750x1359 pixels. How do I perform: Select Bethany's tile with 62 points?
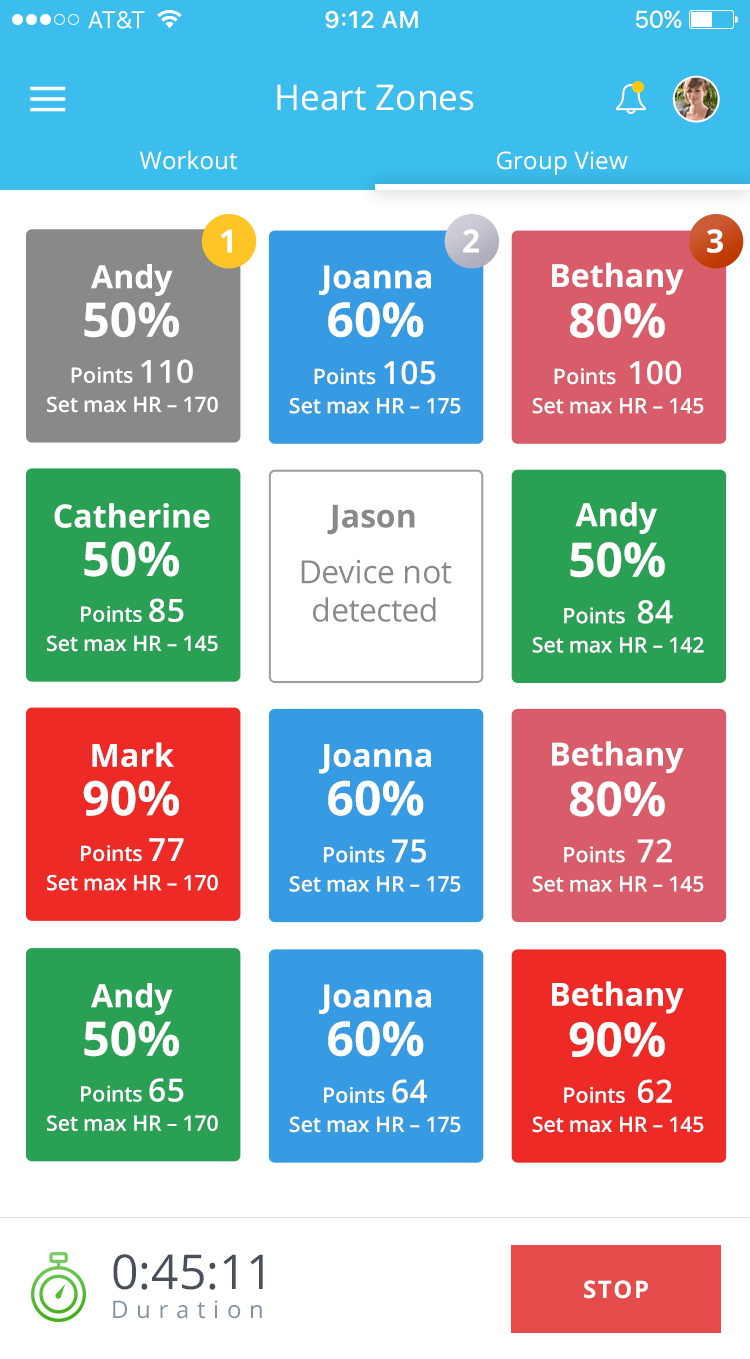click(x=619, y=1056)
